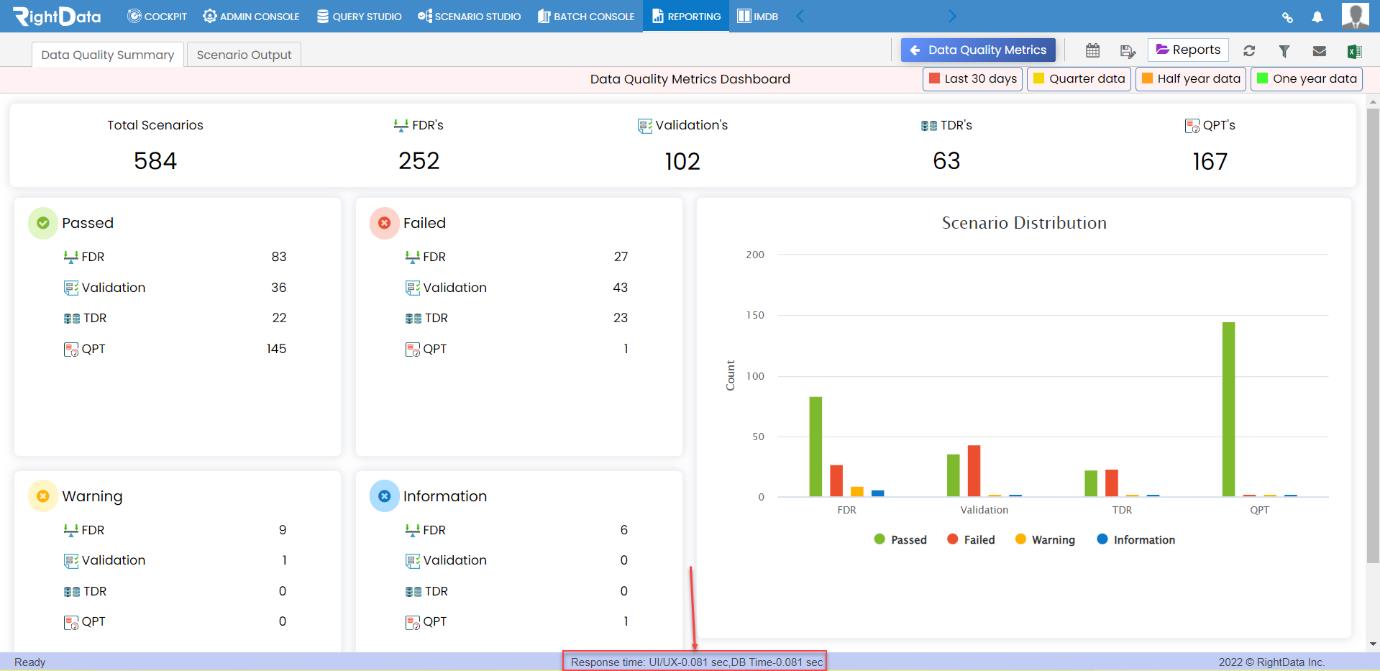This screenshot has height=671, width=1380.
Task: Click the save report icon
Action: point(1128,50)
